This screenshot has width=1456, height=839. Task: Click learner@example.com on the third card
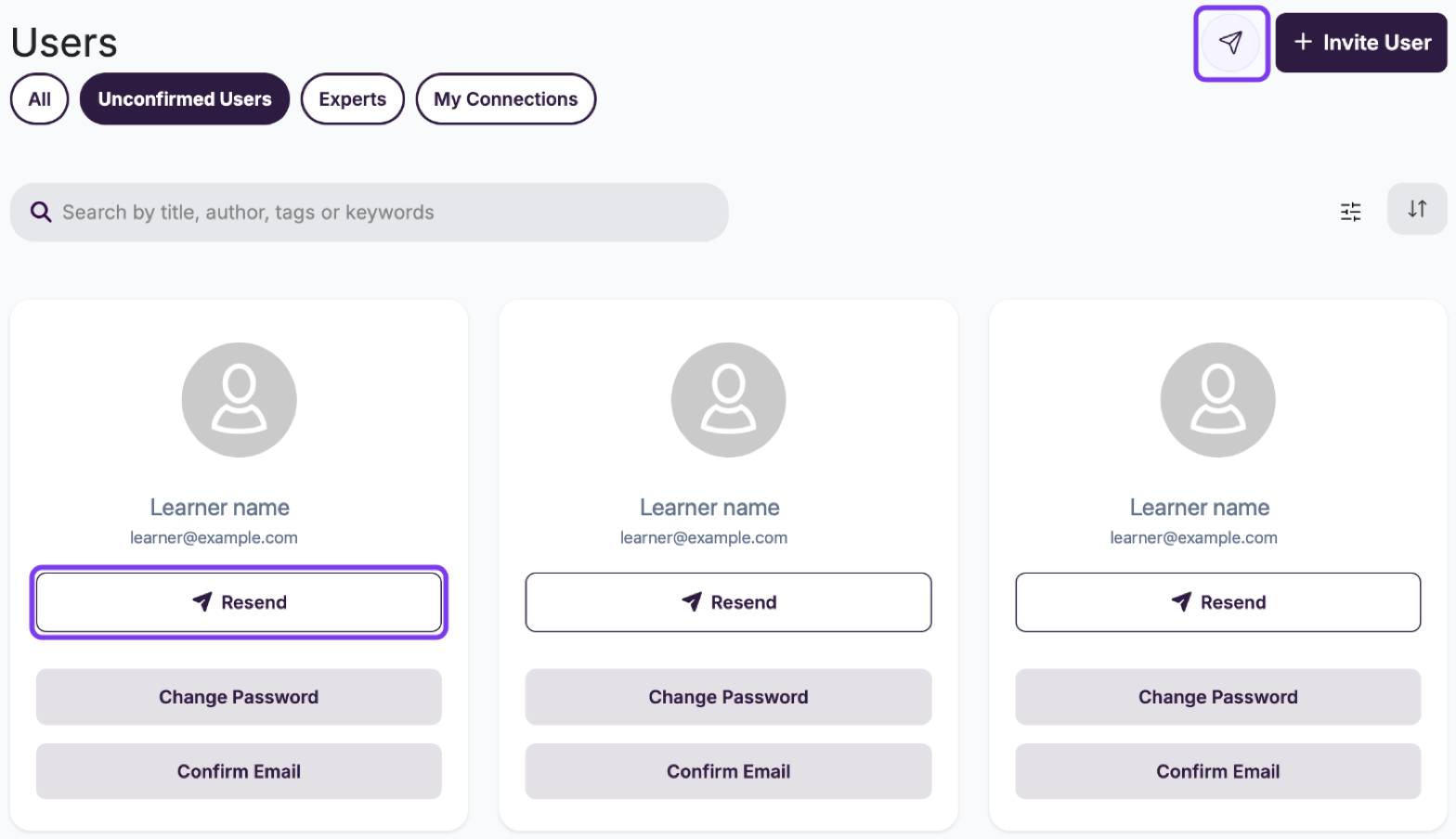[x=1194, y=537]
